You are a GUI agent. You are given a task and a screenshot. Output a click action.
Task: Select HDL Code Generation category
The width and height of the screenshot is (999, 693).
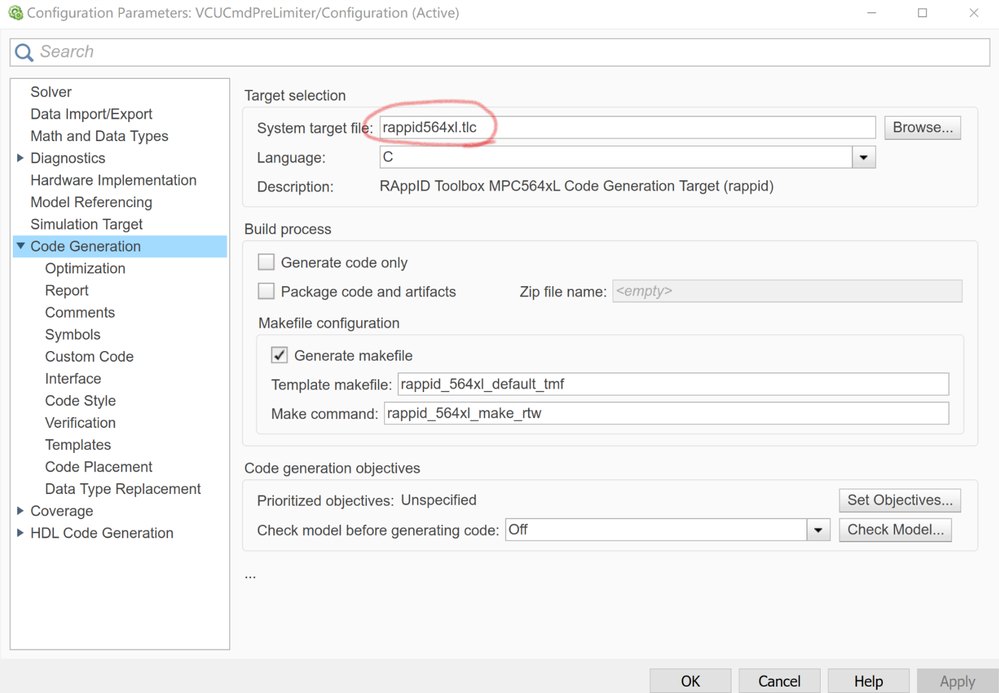[x=102, y=533]
